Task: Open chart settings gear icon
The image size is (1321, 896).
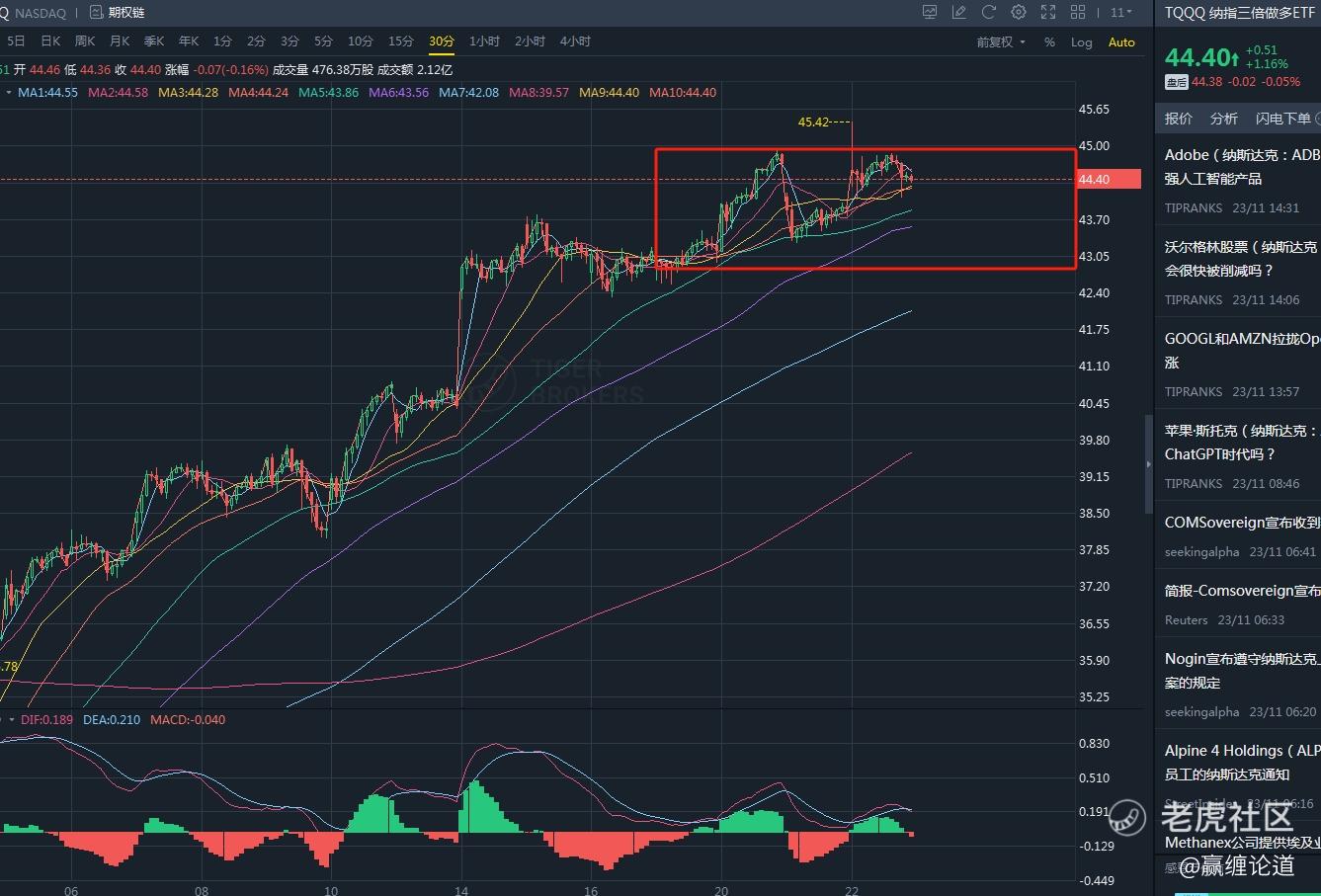Action: [x=1019, y=13]
